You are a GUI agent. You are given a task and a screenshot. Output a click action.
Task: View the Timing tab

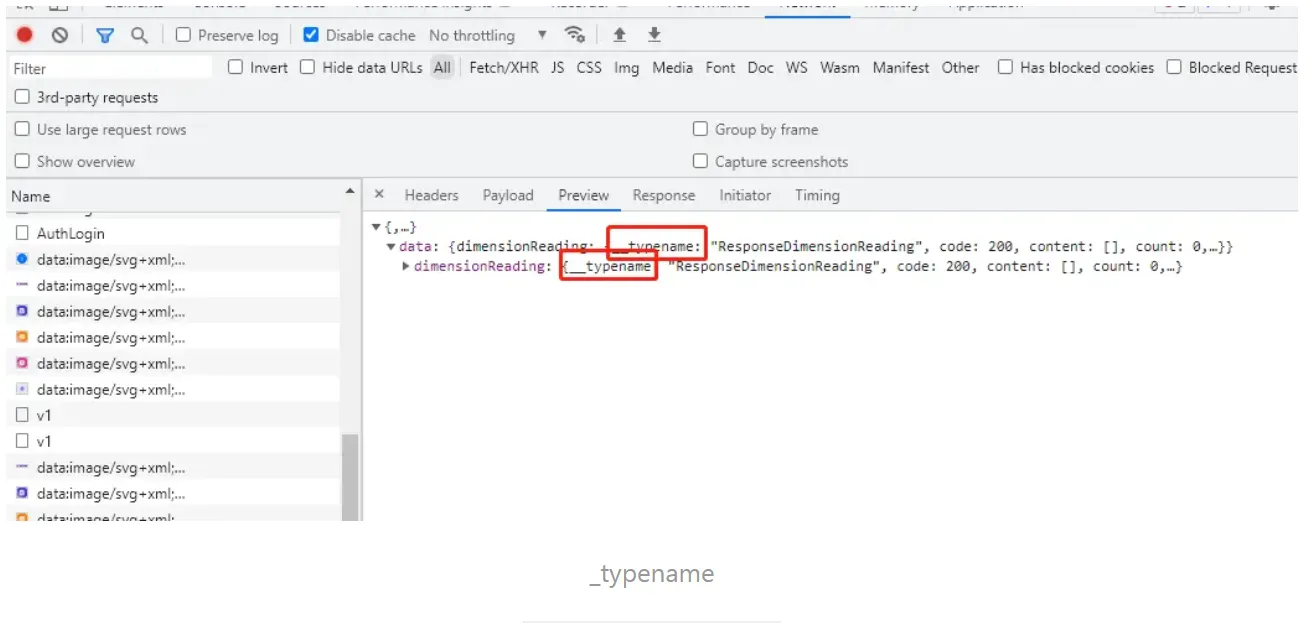click(x=817, y=195)
